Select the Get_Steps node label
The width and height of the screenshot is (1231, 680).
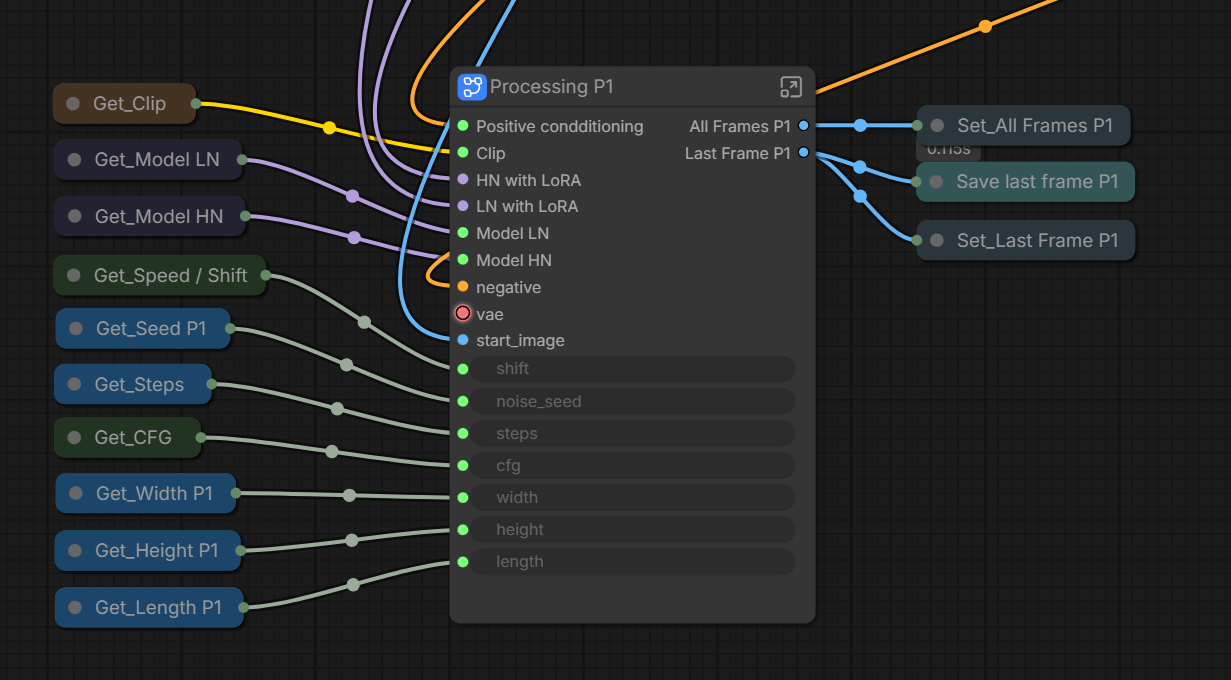[x=139, y=384]
